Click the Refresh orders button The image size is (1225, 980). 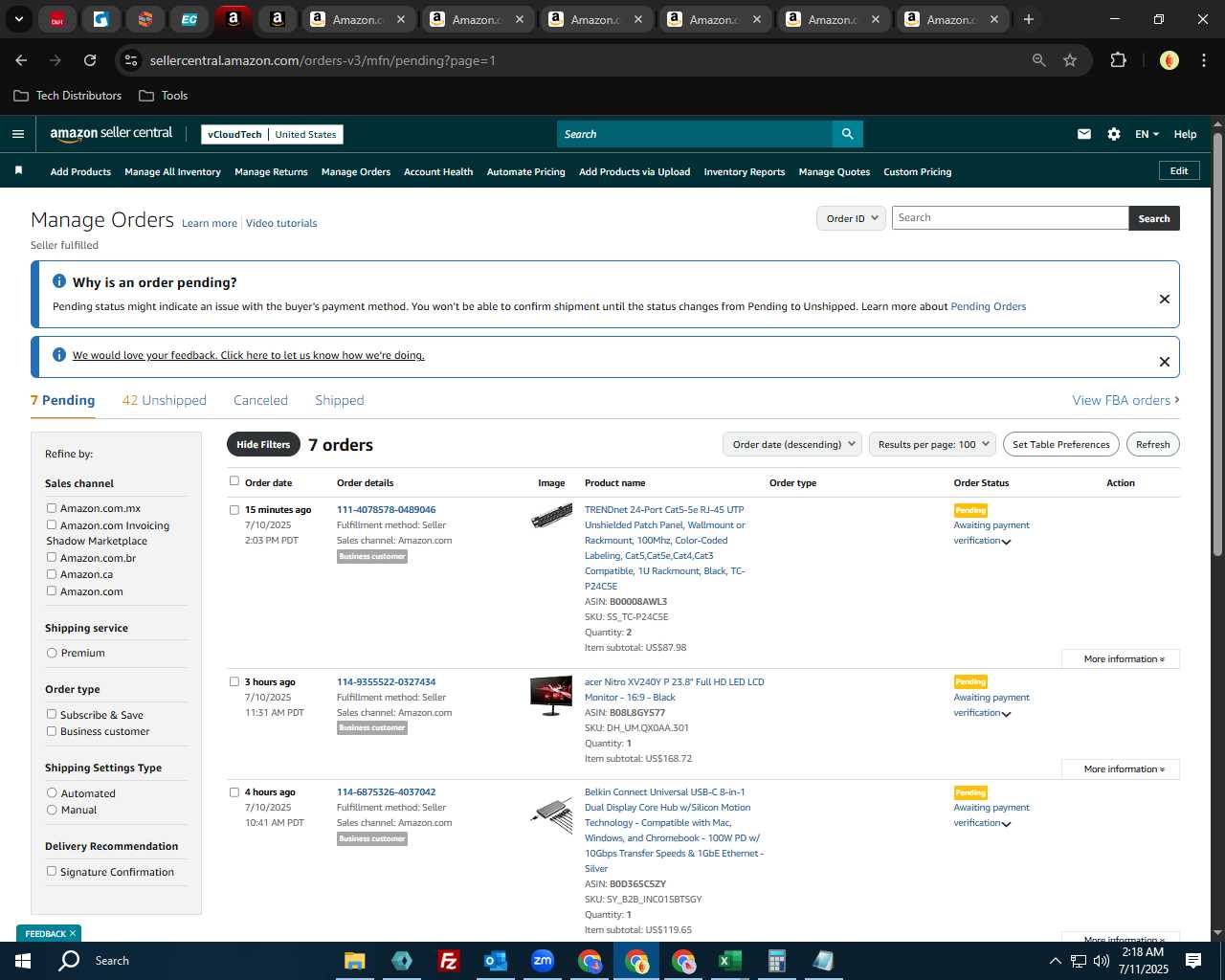click(x=1153, y=444)
